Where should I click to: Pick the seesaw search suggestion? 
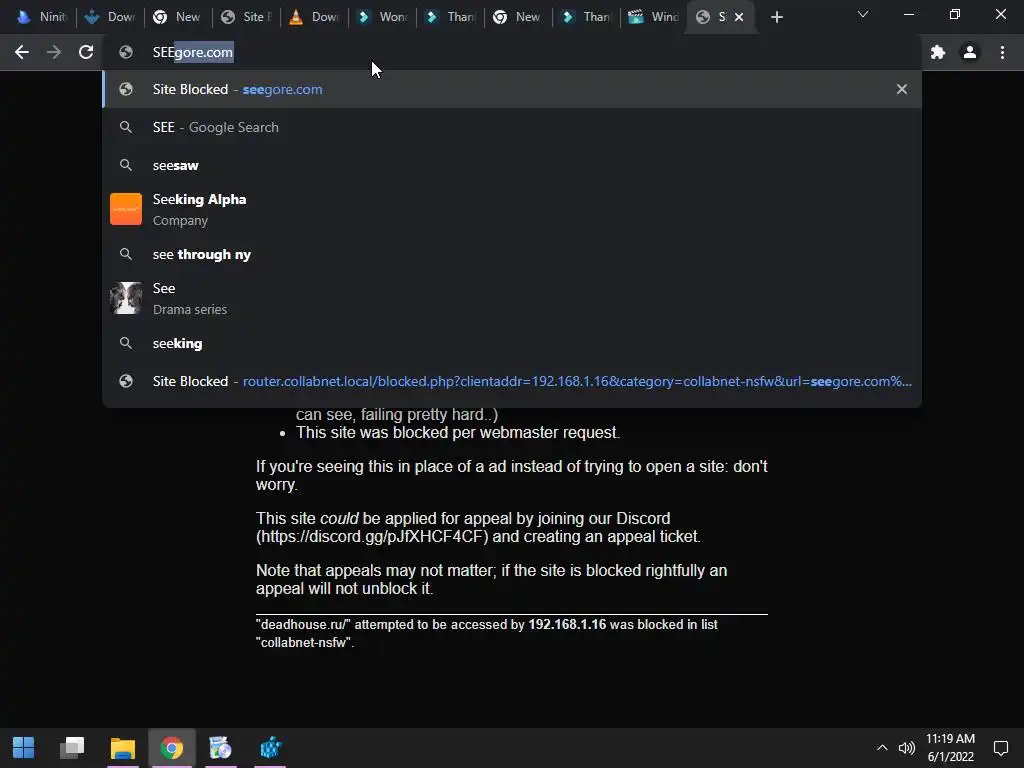[512, 165]
